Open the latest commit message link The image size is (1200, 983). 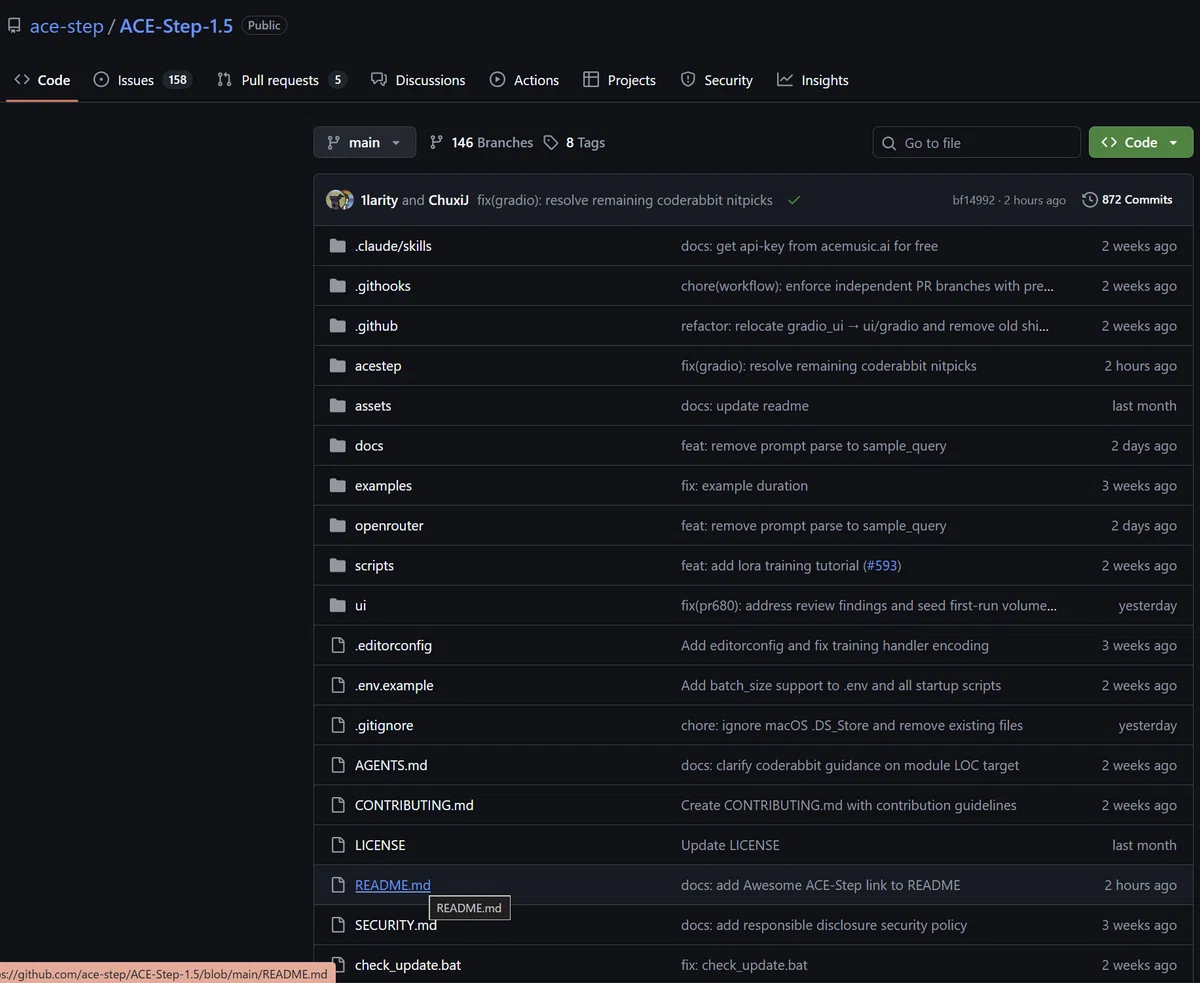click(x=625, y=200)
